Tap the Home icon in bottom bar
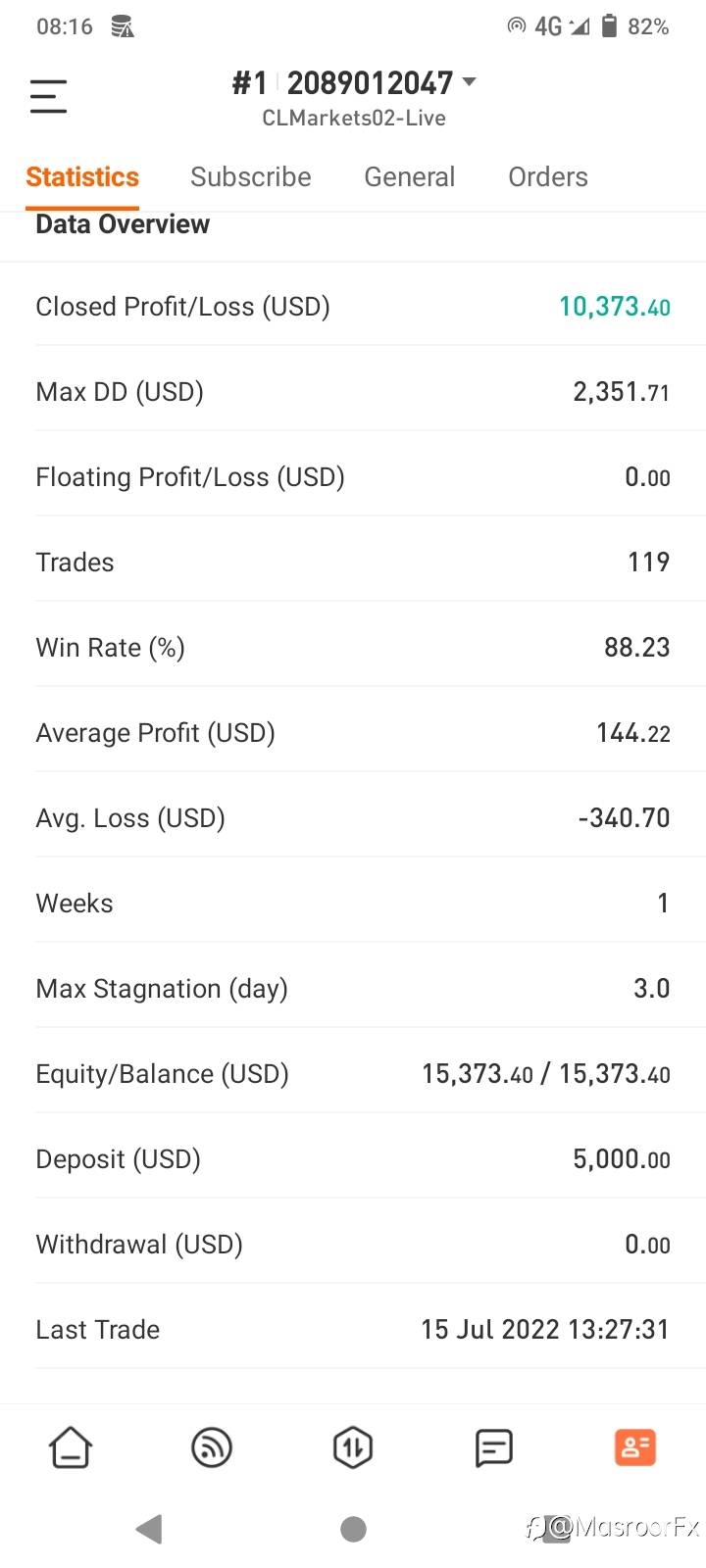 pos(71,1447)
